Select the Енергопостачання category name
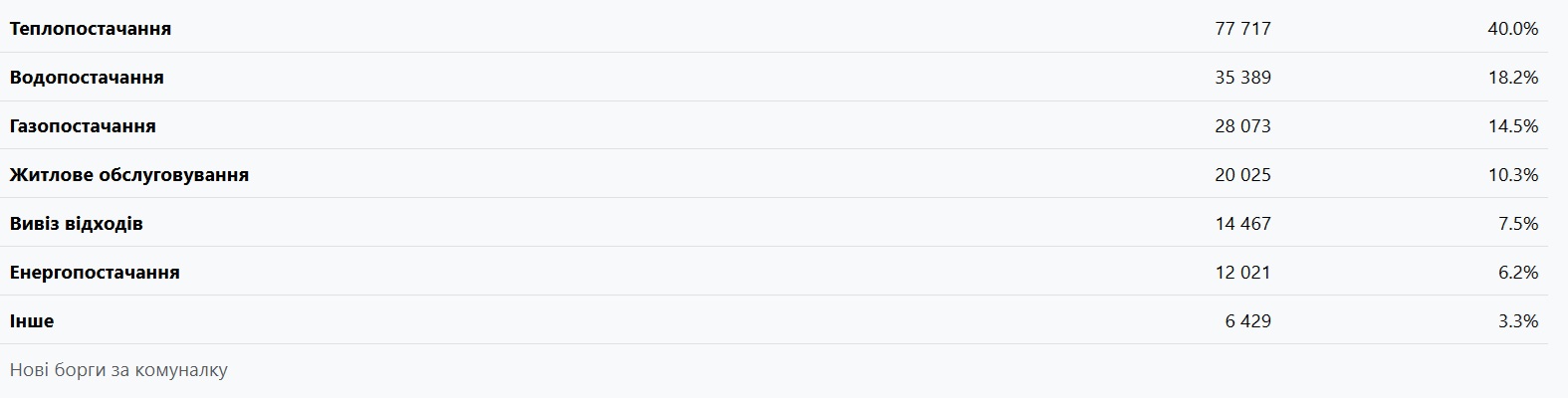Screen dimensions: 1568x398 click(x=95, y=273)
